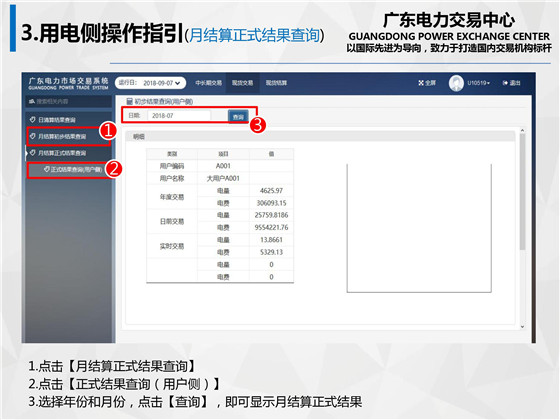560x420 pixels.
Task: Click the scroll-down arrow of the details panel
Action: [x=522, y=326]
